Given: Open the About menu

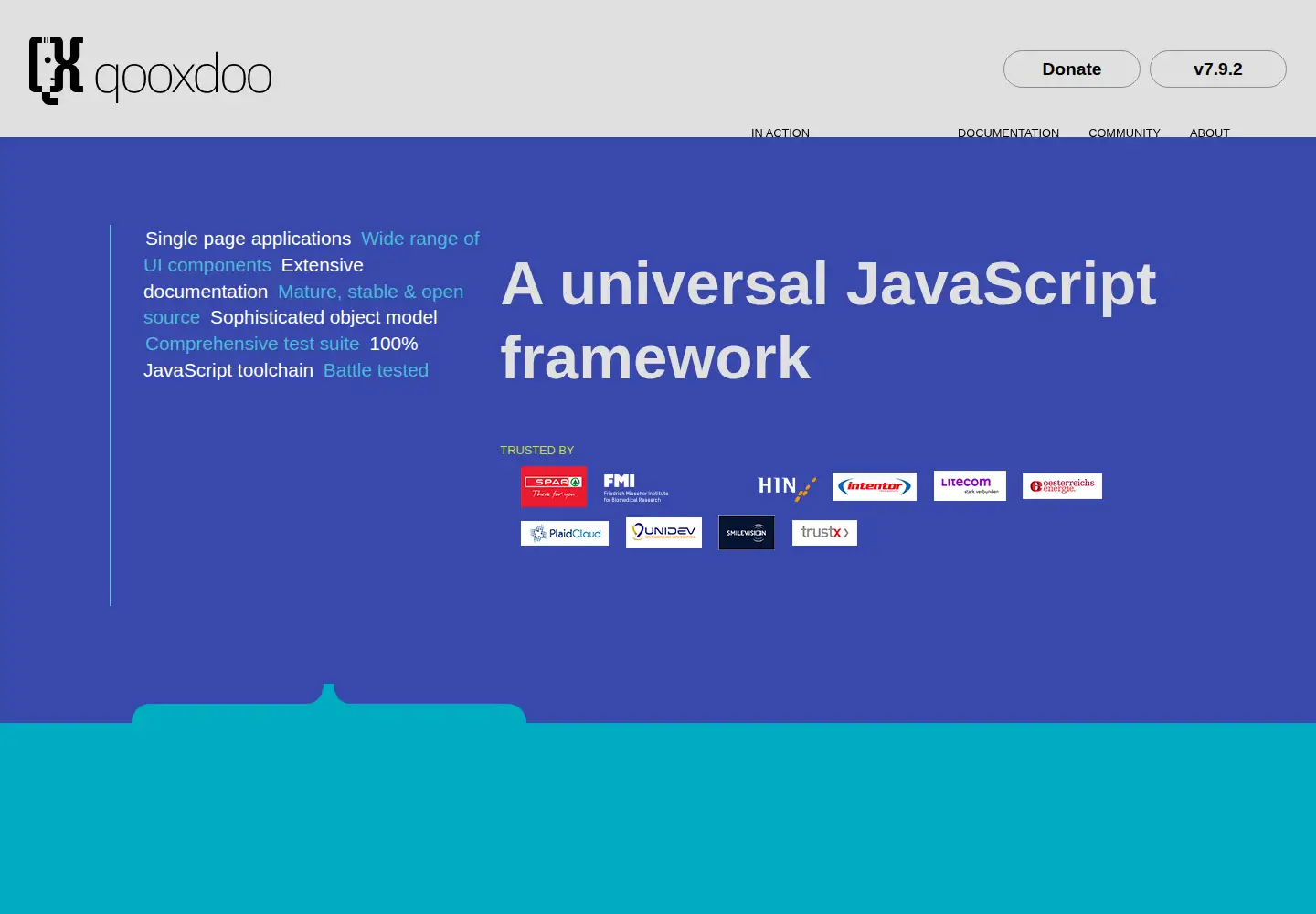Looking at the screenshot, I should pyautogui.click(x=1210, y=133).
